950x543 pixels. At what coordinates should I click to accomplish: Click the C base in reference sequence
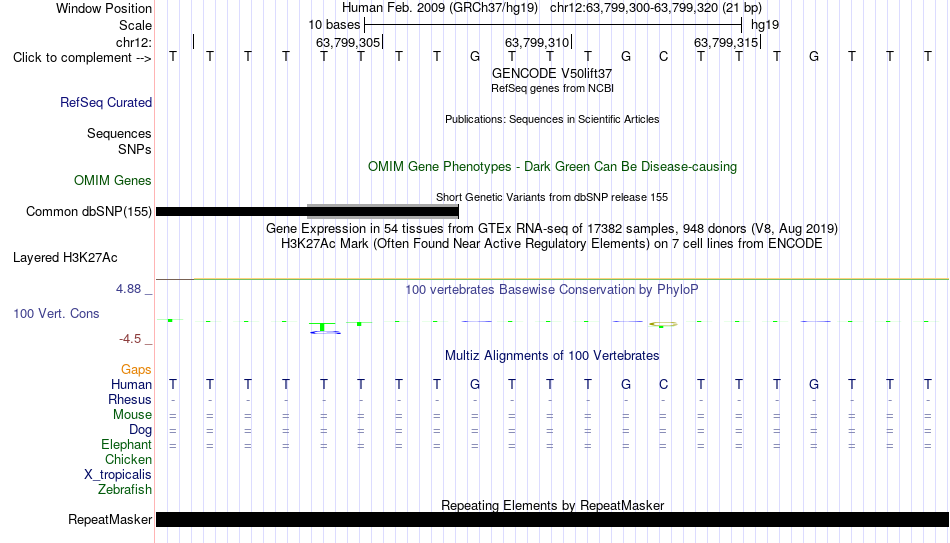[x=663, y=57]
